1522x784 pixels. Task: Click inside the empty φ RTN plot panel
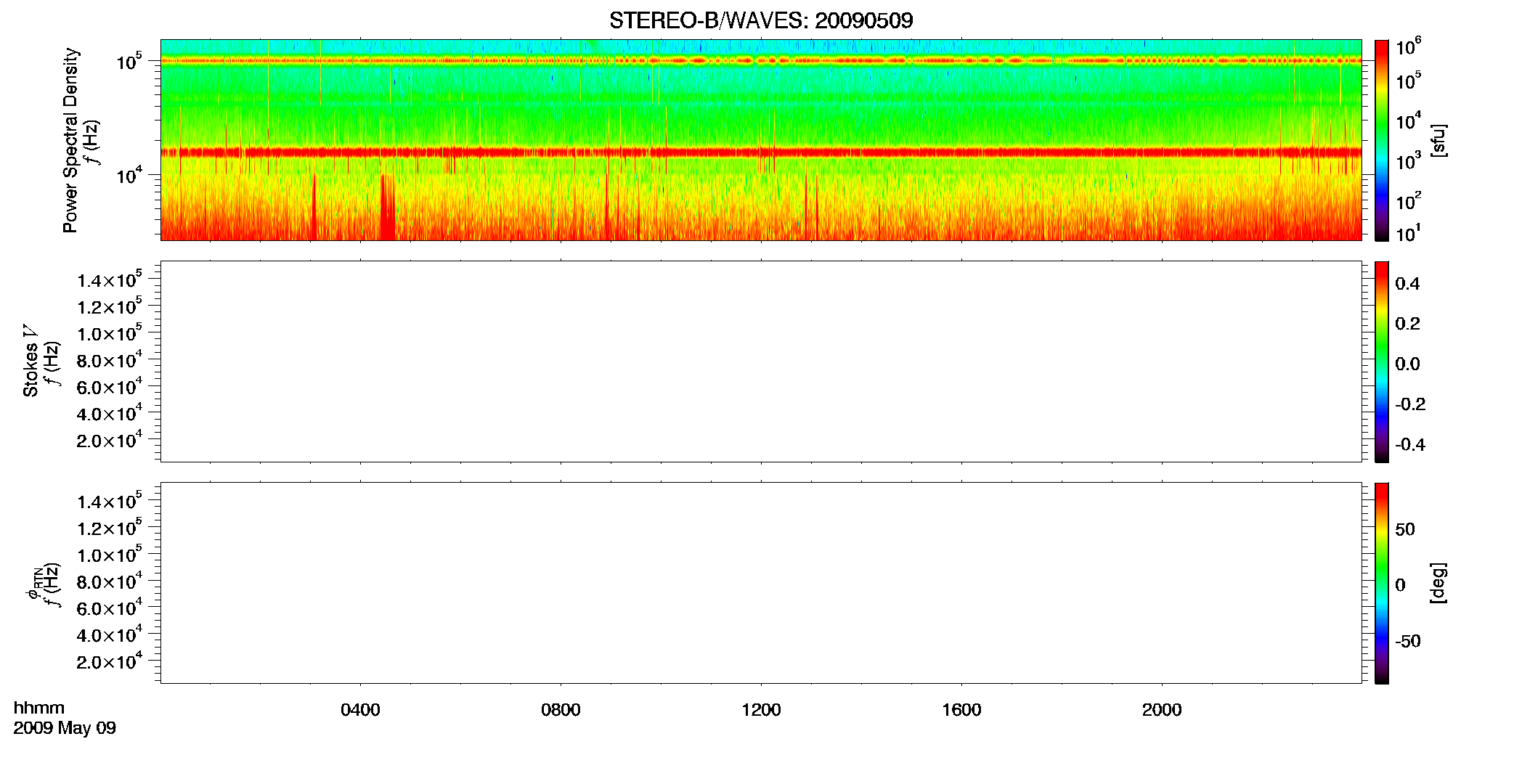click(761, 583)
